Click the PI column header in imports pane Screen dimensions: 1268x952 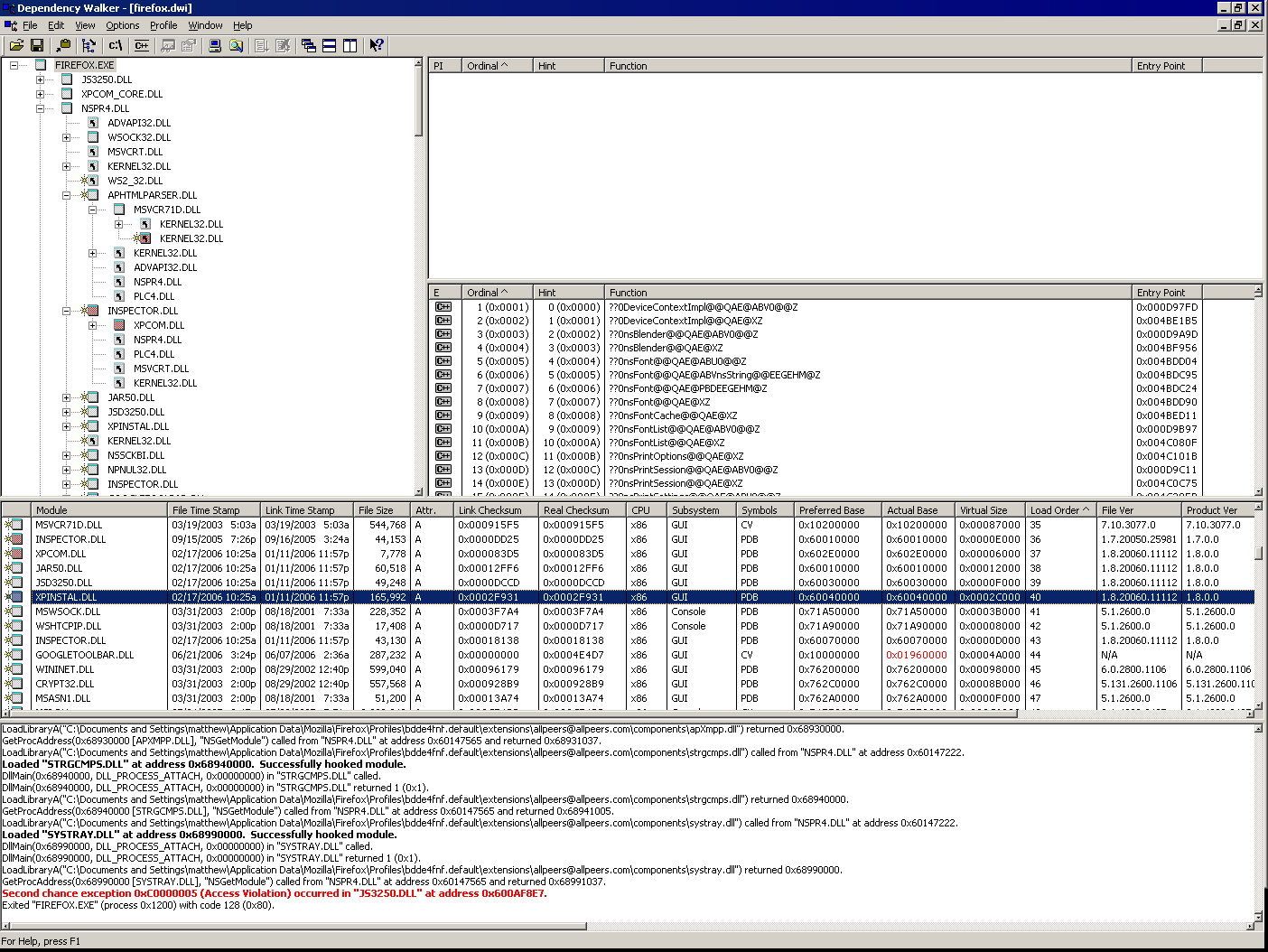click(x=445, y=66)
